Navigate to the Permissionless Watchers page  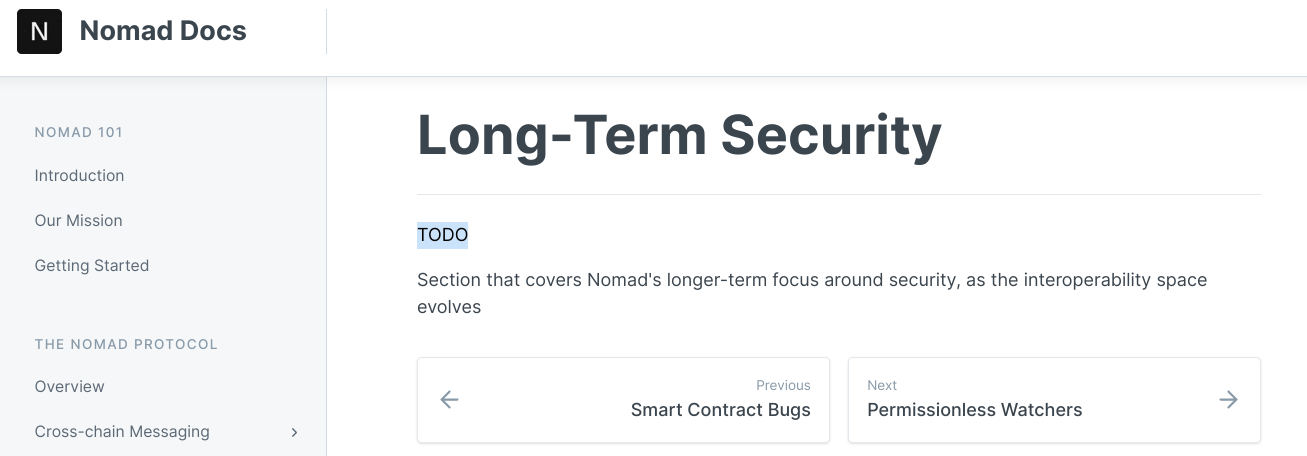click(x=974, y=409)
